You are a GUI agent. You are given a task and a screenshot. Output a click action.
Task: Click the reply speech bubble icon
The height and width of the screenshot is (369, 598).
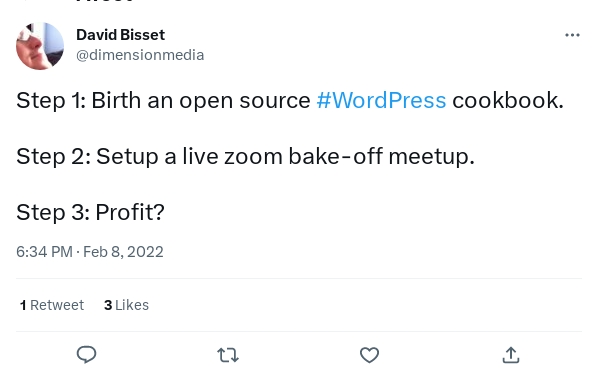[87, 355]
